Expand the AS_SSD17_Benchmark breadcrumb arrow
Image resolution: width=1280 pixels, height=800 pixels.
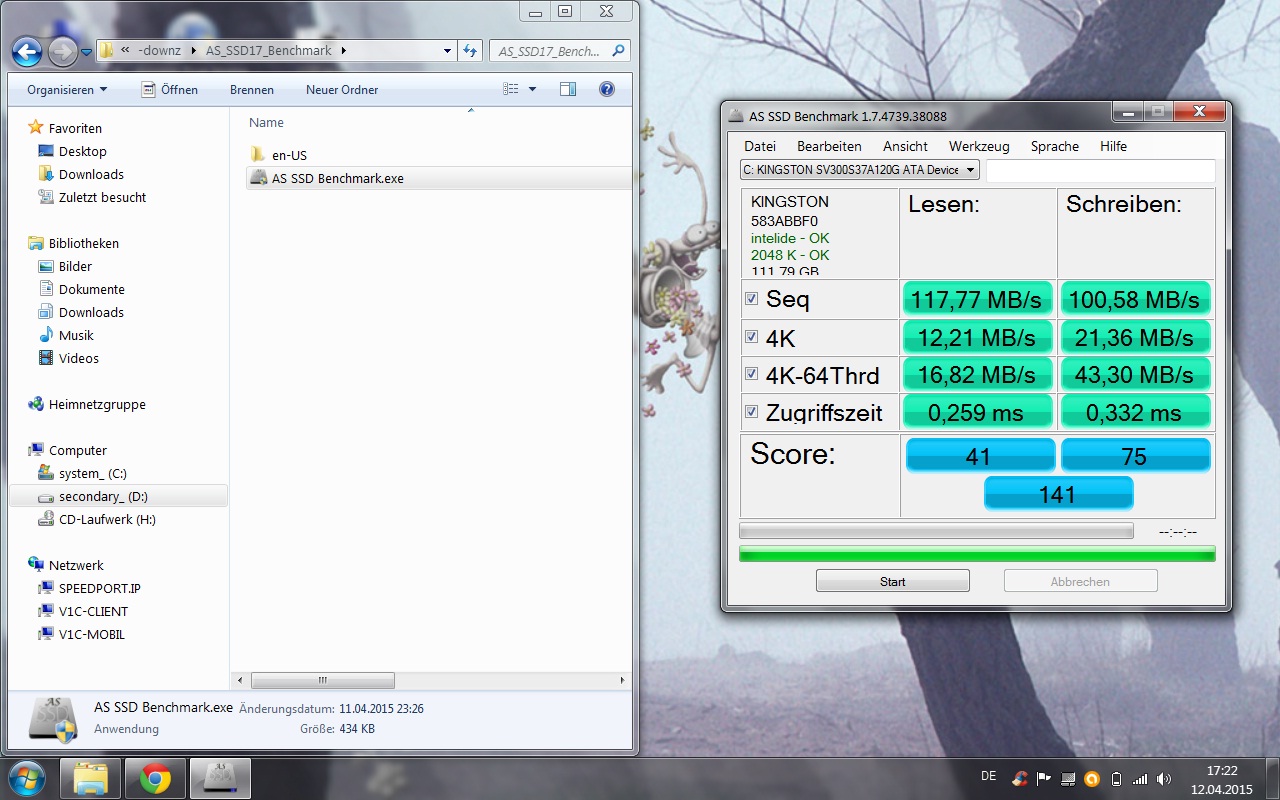point(343,50)
